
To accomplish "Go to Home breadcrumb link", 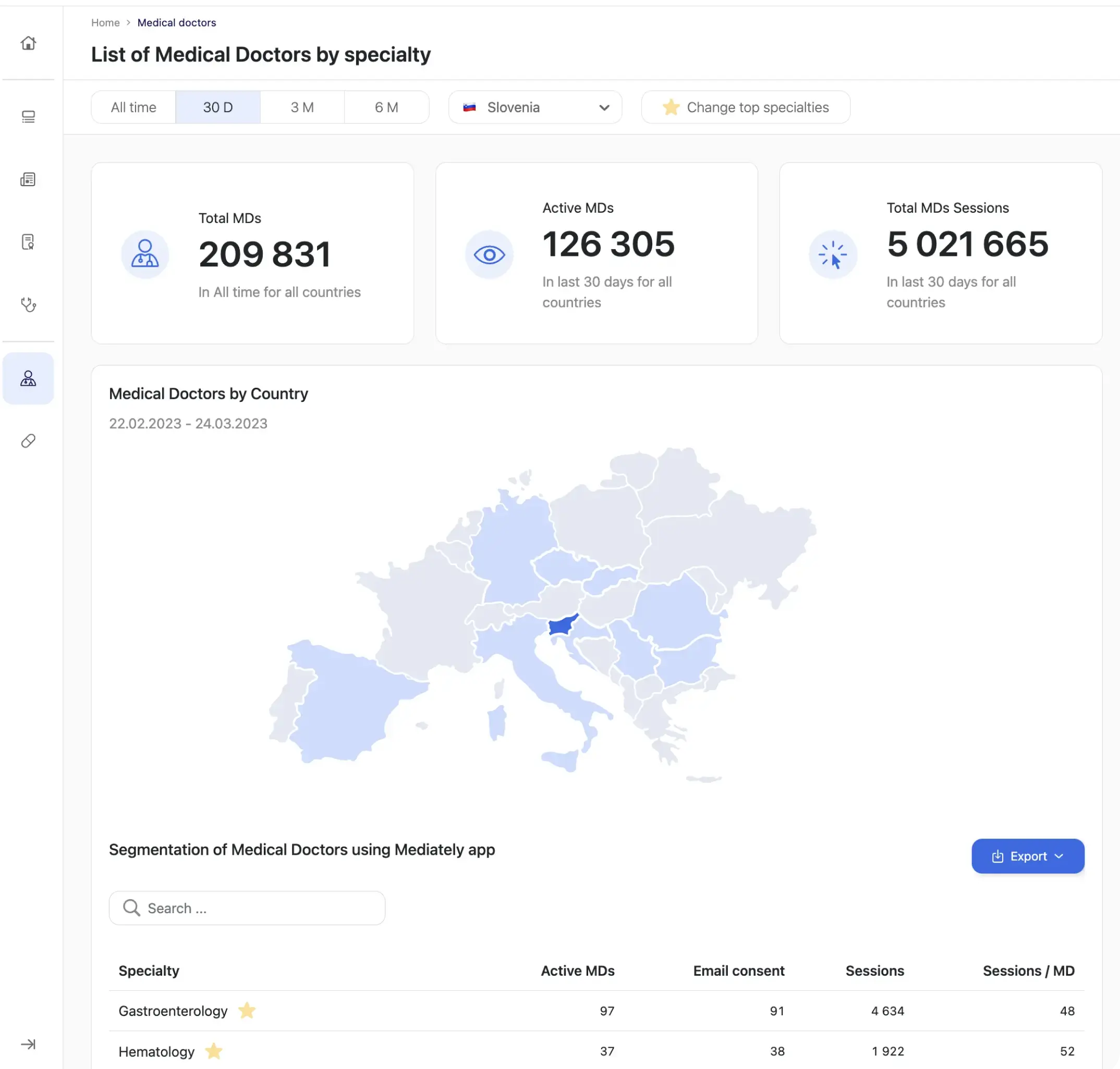I will point(105,23).
